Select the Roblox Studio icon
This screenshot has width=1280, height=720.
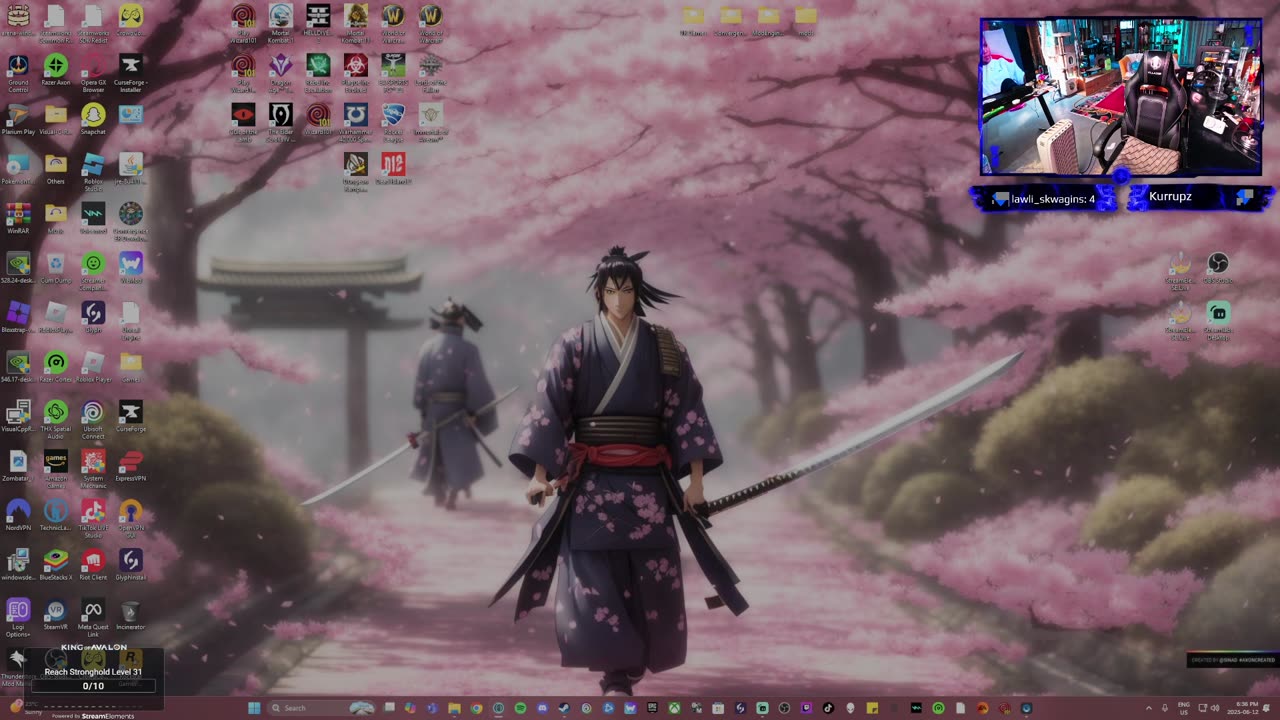[x=93, y=170]
